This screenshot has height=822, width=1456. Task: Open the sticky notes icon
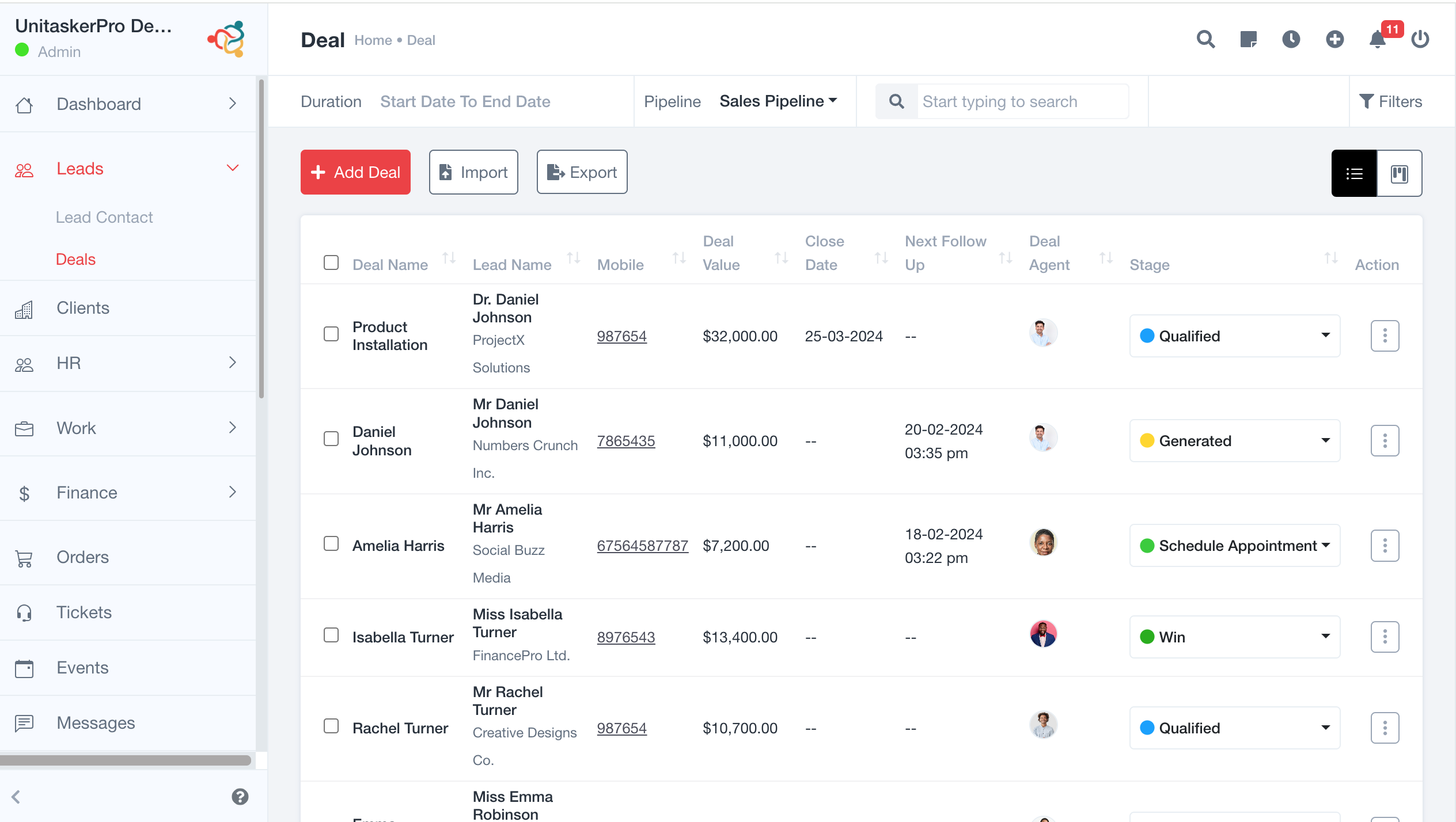pos(1248,39)
